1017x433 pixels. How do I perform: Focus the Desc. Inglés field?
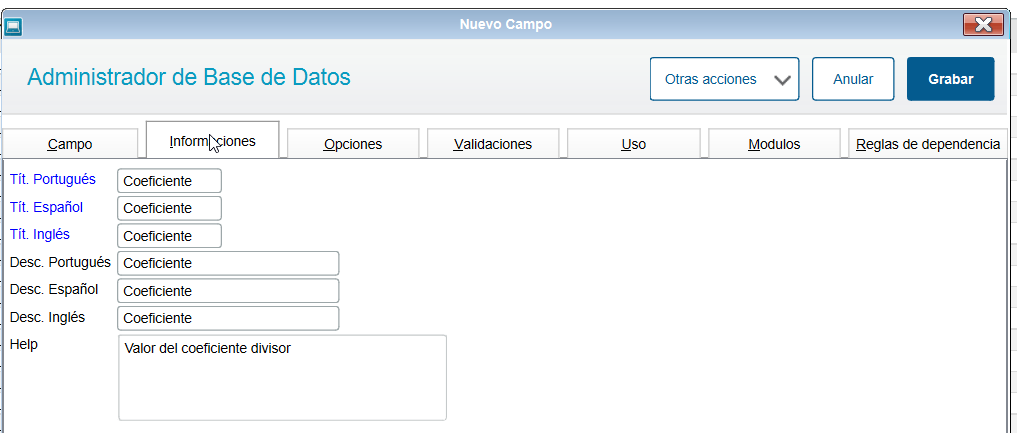point(228,318)
